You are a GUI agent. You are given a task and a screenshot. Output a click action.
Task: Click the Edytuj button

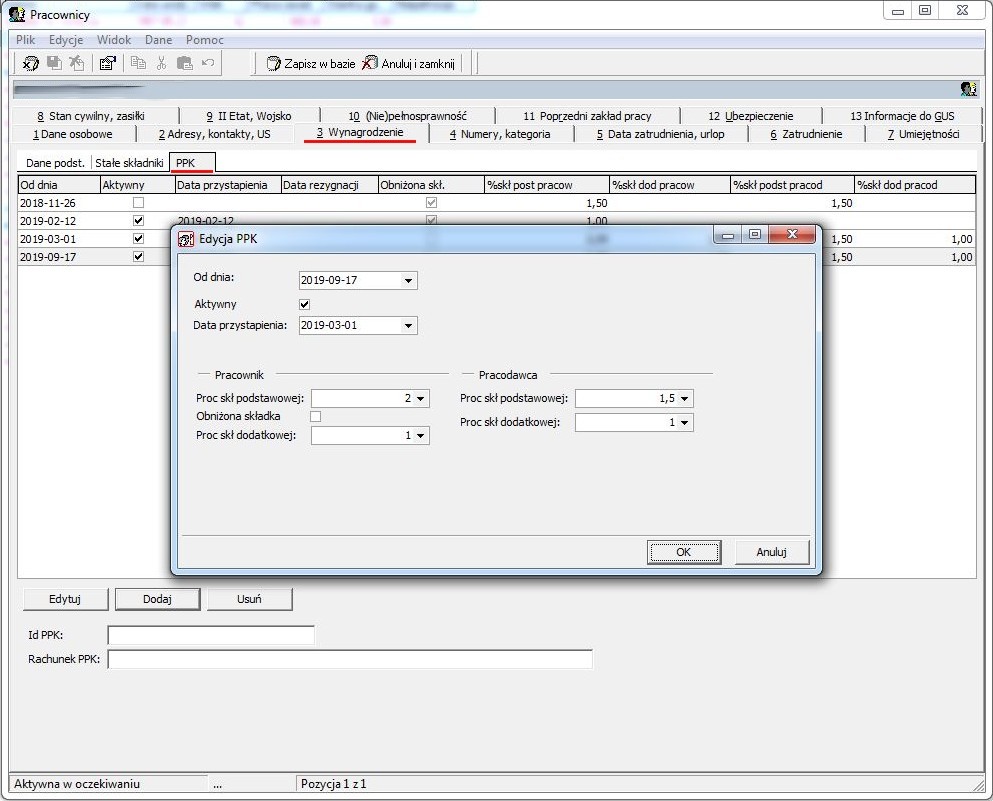tap(65, 599)
